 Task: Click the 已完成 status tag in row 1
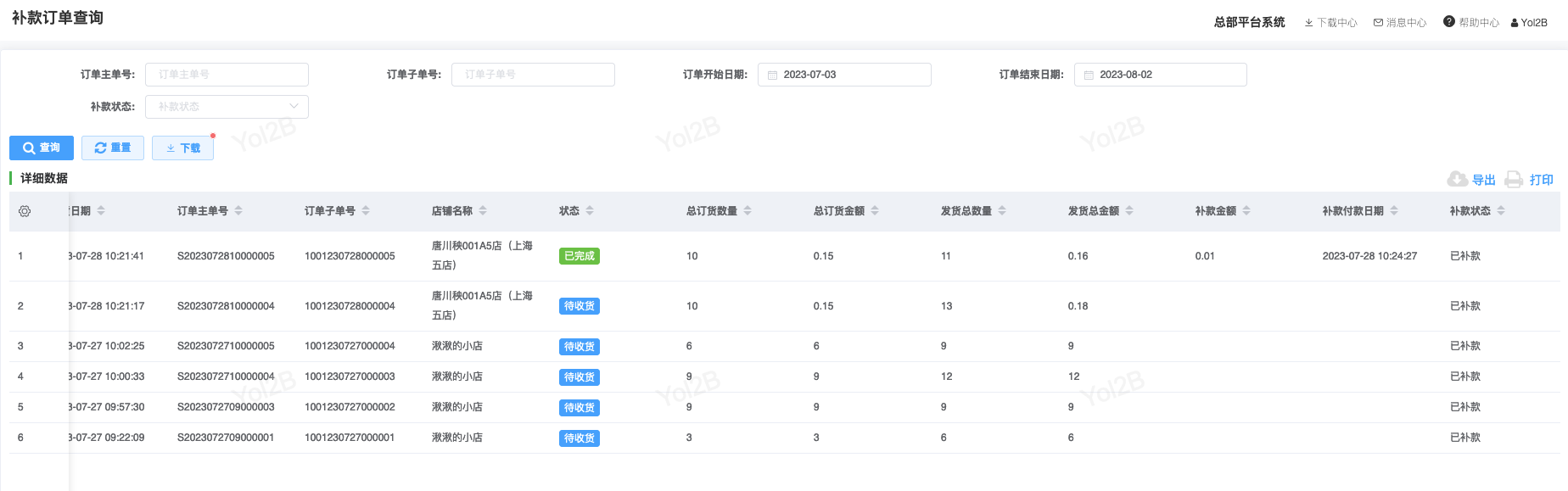click(x=579, y=256)
